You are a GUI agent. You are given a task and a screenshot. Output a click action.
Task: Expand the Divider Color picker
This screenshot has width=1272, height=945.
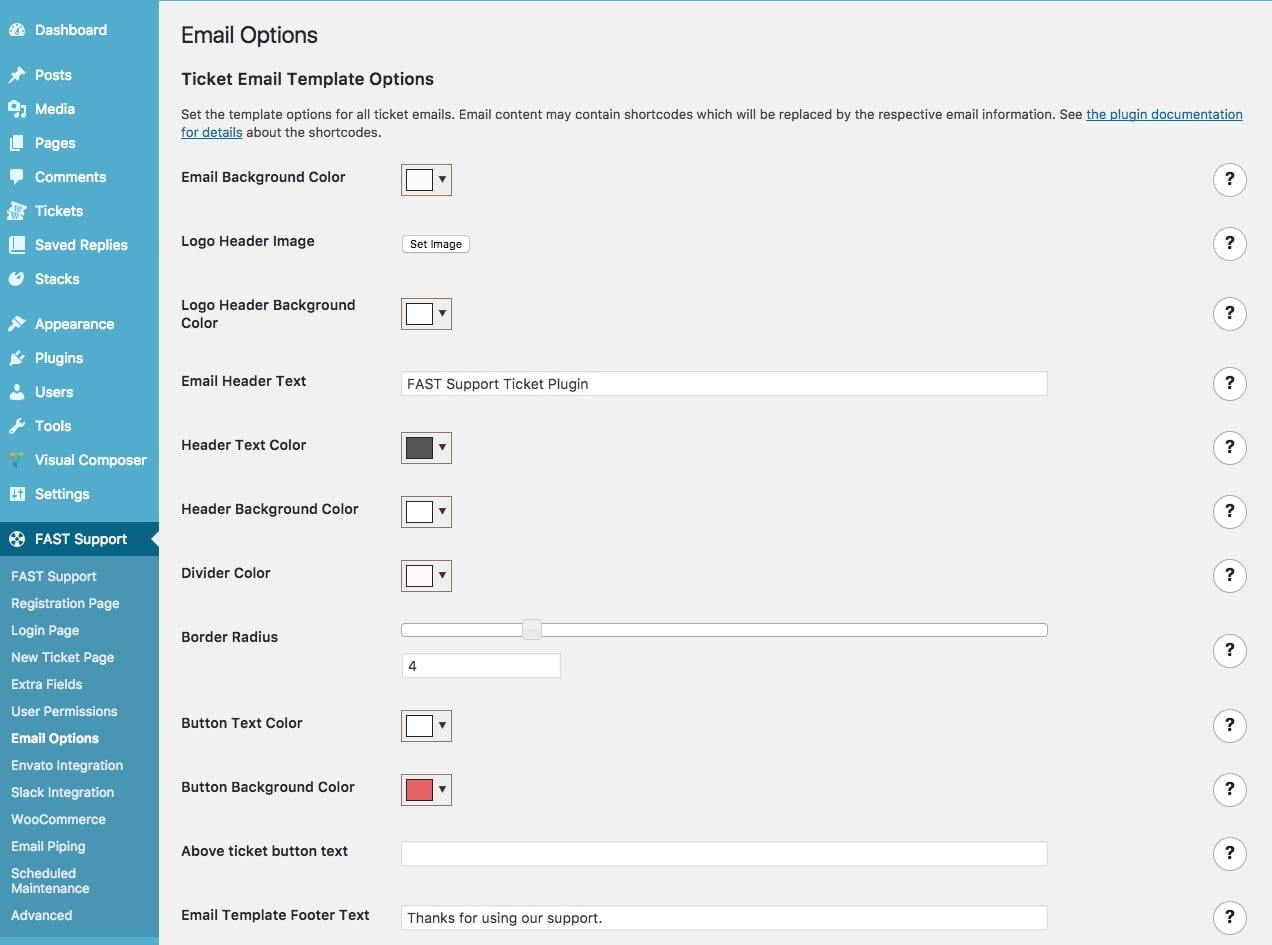point(427,576)
